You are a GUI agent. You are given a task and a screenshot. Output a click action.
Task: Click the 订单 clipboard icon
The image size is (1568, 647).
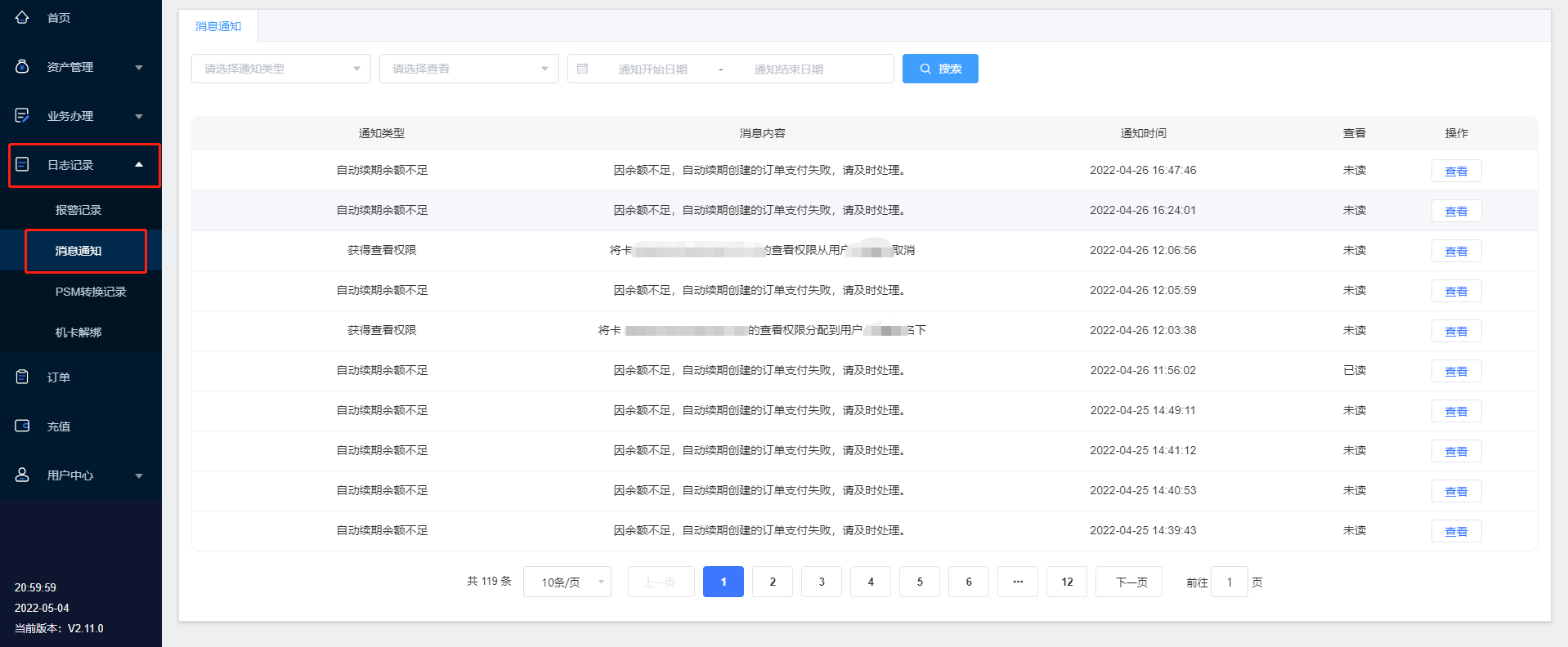coord(22,377)
